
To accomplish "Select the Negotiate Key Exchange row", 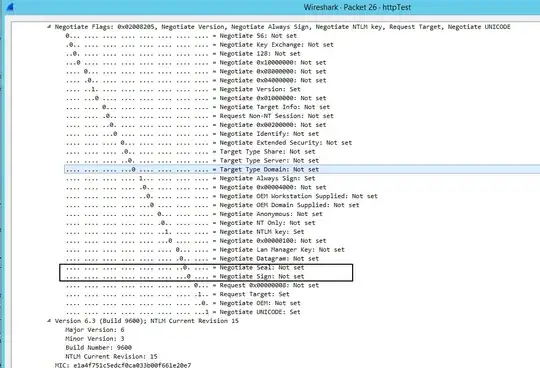I will 199,45.
